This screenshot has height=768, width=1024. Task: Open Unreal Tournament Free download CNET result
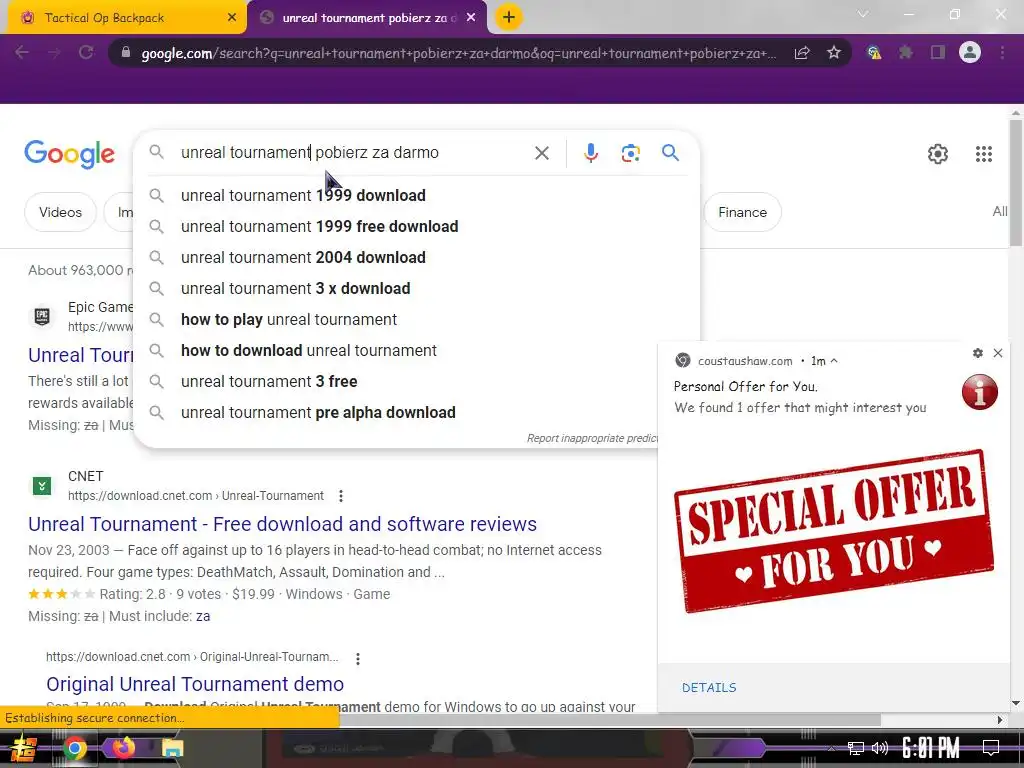(282, 524)
